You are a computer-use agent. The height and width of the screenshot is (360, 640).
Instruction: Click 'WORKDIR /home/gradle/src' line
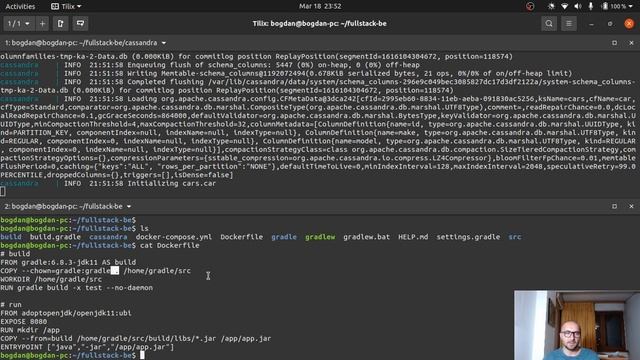[51, 280]
